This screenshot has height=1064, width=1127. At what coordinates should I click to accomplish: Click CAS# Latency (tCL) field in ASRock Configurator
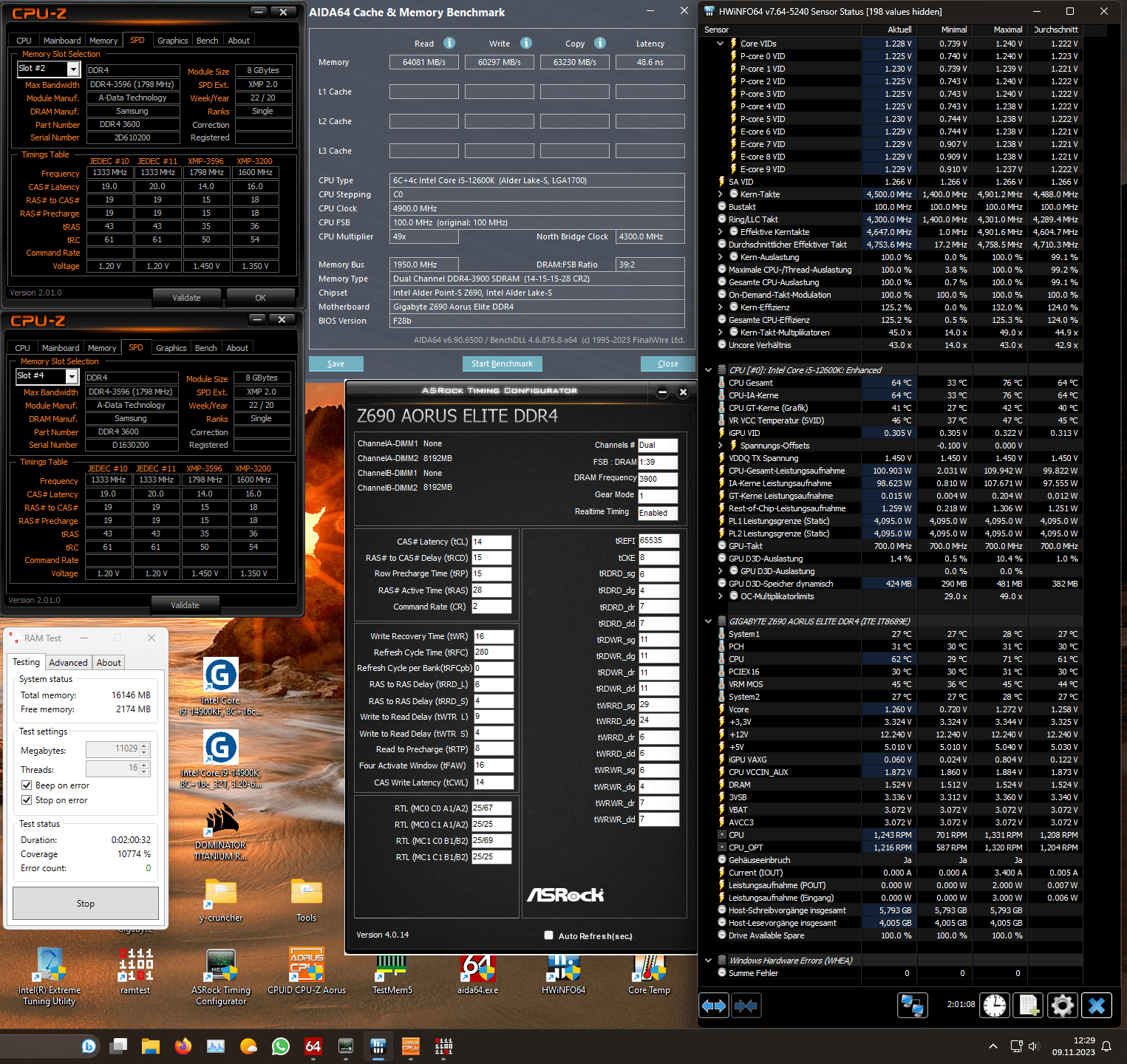pyautogui.click(x=491, y=542)
